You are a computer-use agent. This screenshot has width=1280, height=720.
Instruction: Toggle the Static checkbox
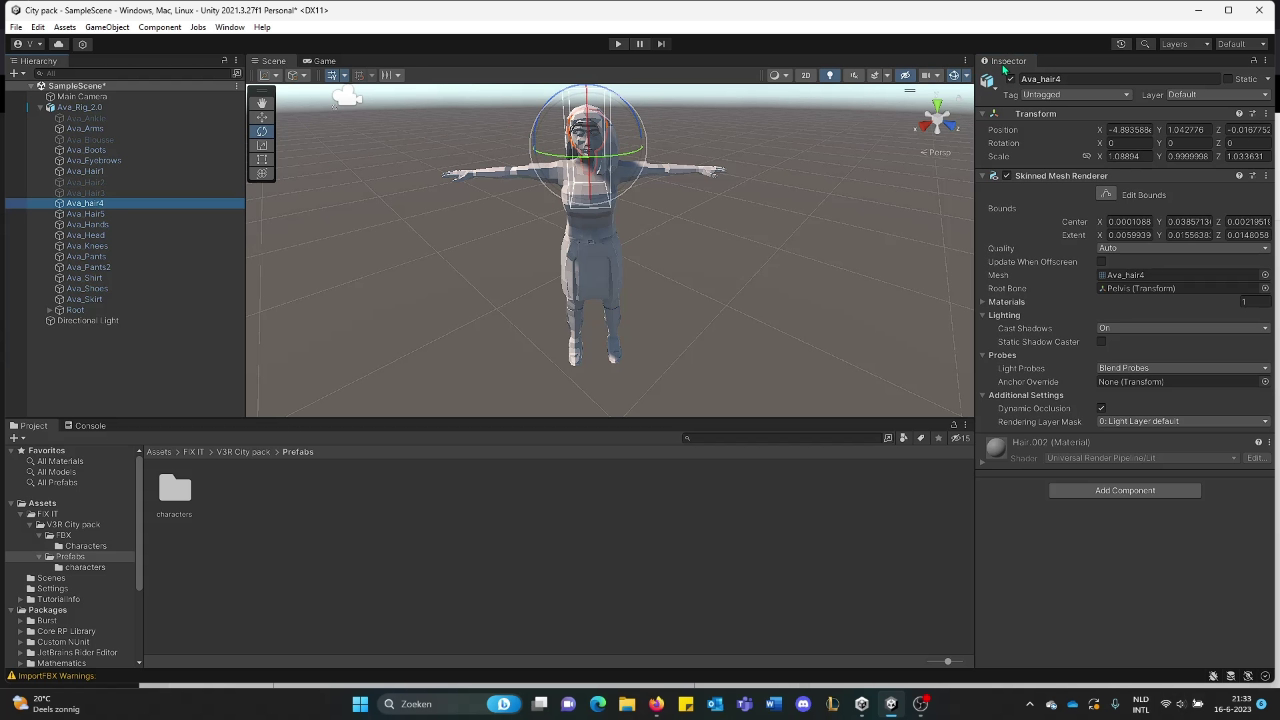click(x=1229, y=79)
